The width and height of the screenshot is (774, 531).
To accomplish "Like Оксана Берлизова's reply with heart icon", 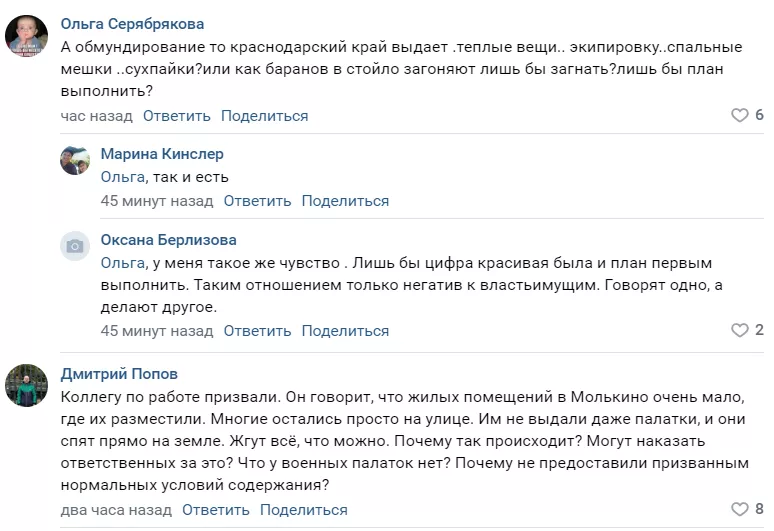I will tap(740, 331).
